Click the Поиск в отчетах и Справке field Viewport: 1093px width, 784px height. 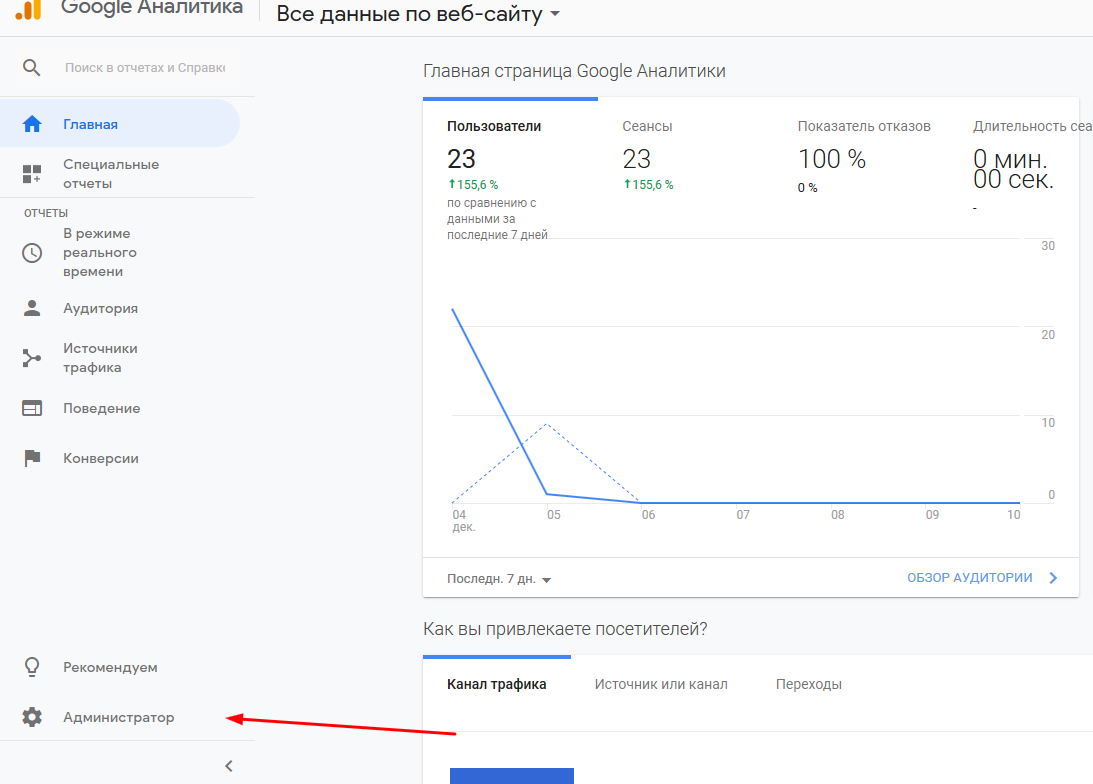[145, 68]
